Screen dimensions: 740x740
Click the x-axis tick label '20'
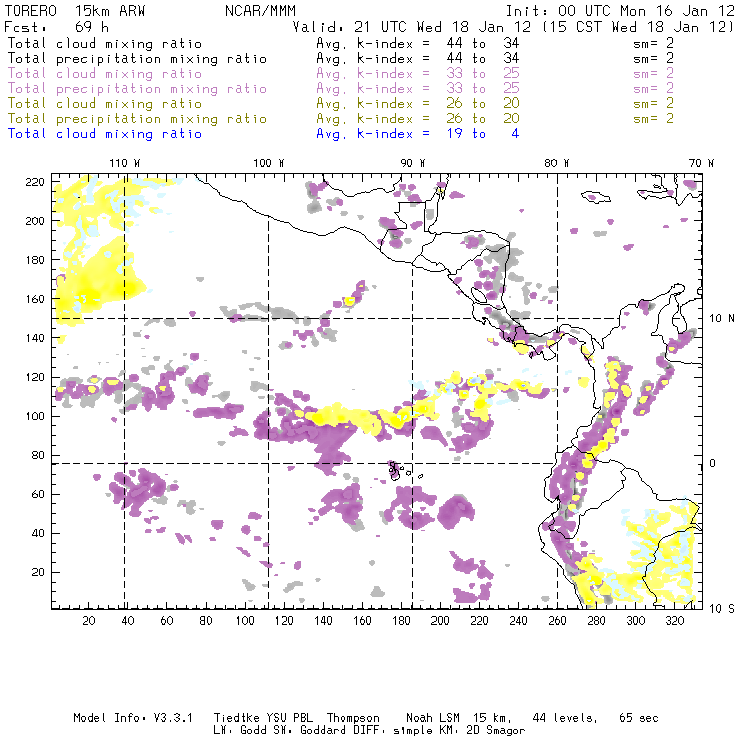pos(89,621)
